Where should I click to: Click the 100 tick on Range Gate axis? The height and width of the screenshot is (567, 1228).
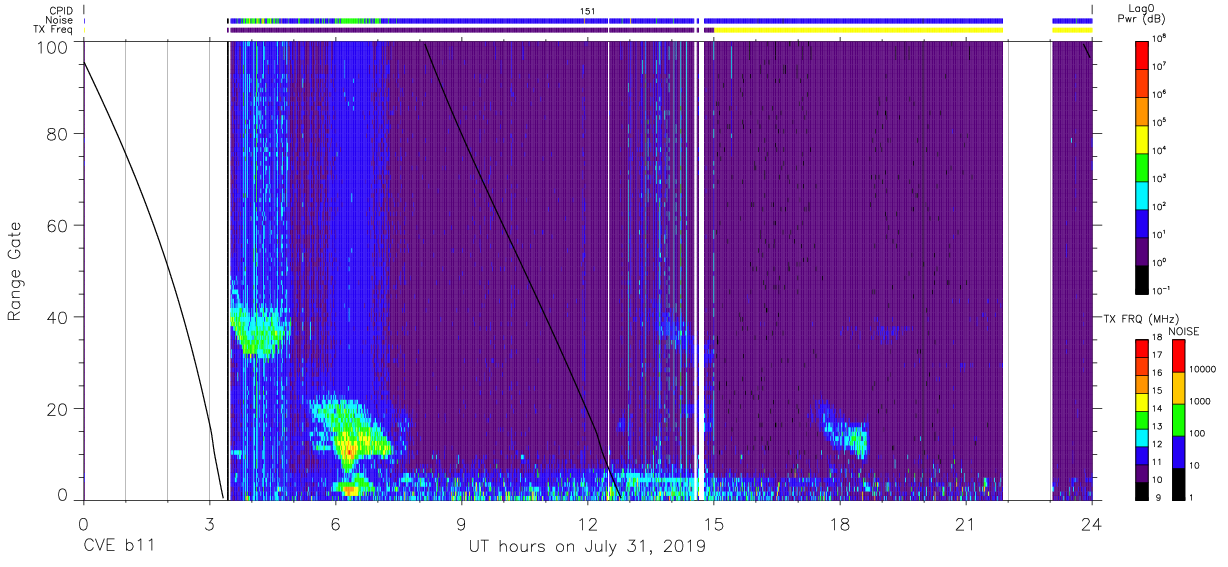[x=51, y=46]
